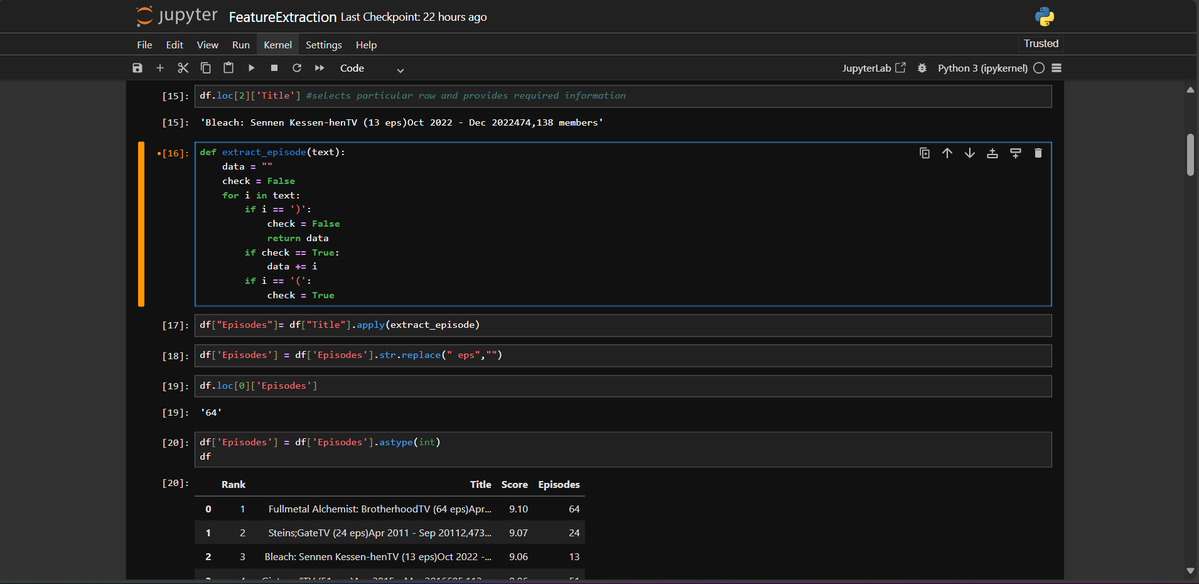Click the Python logo icon

(x=1045, y=16)
